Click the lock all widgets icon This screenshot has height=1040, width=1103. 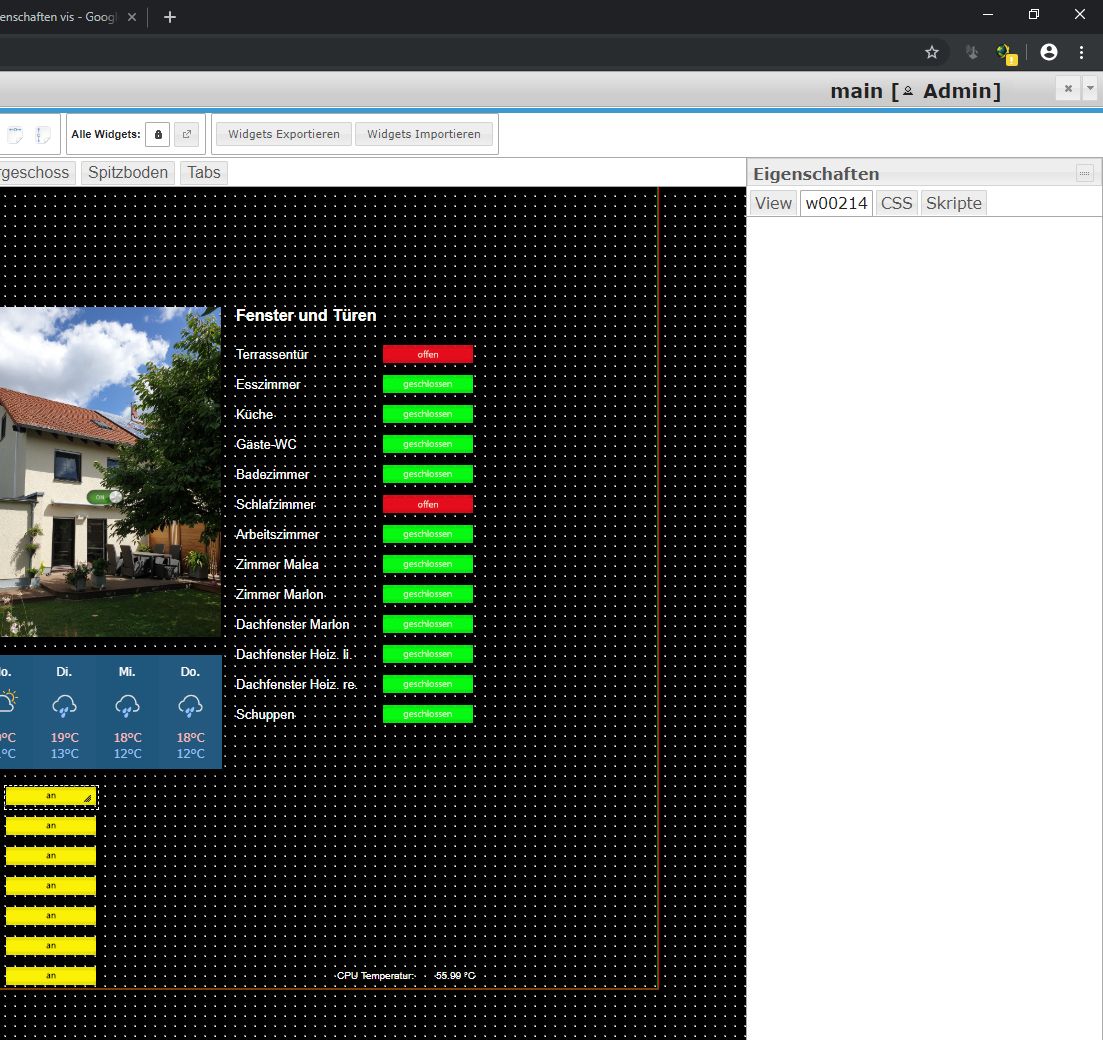158,134
